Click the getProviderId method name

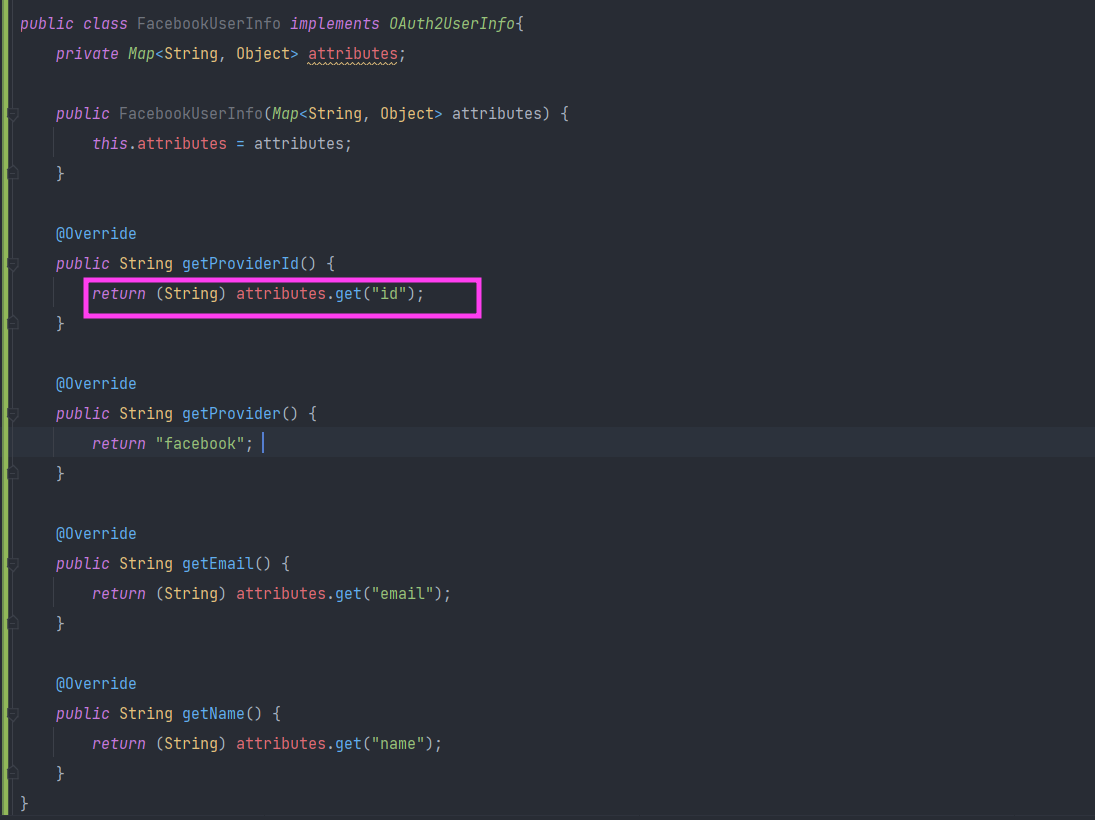pos(240,264)
